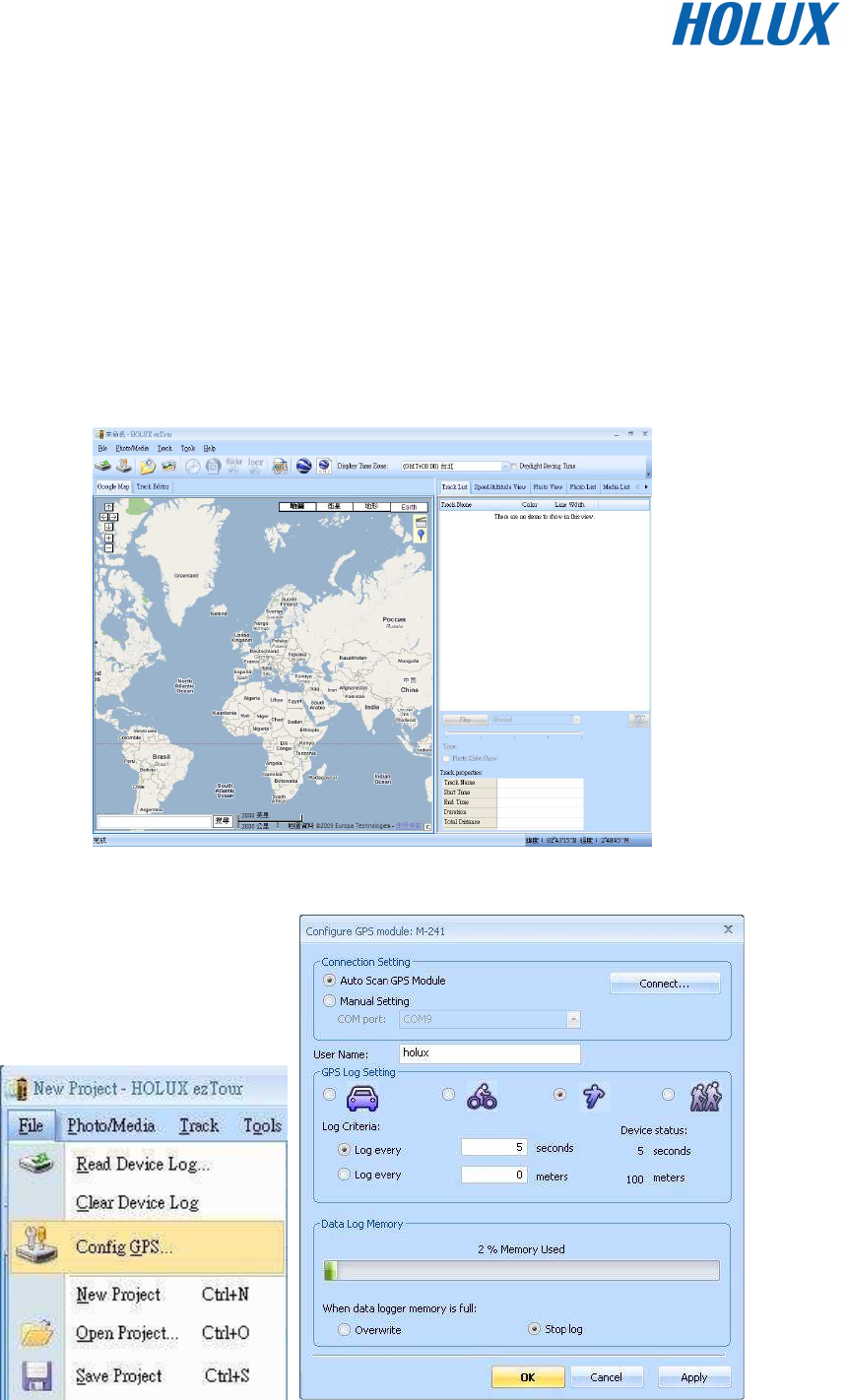Click the Open Project folder menu icon
Screen dimensions: 847x1400
coord(35,1333)
